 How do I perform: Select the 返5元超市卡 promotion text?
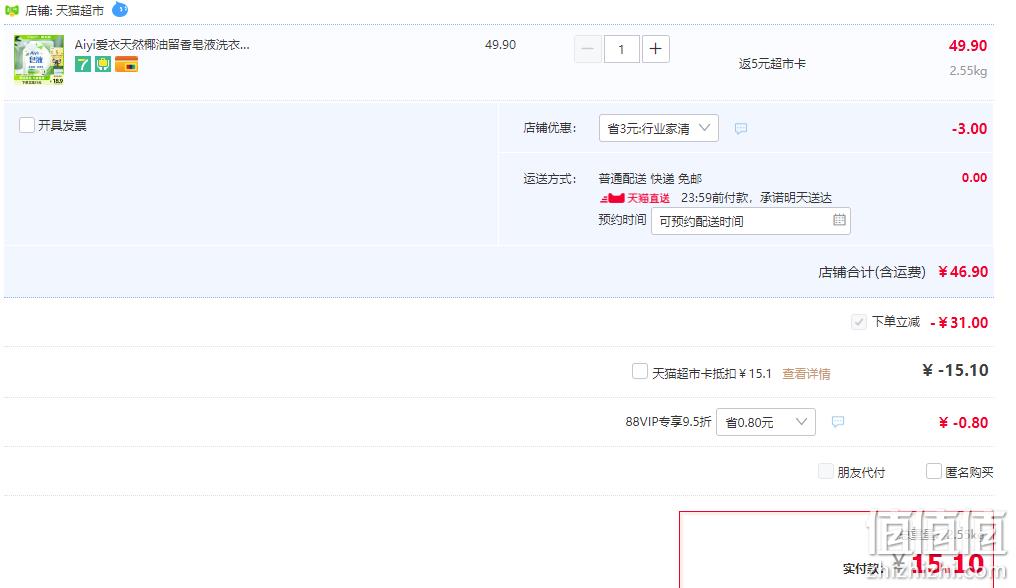772,64
